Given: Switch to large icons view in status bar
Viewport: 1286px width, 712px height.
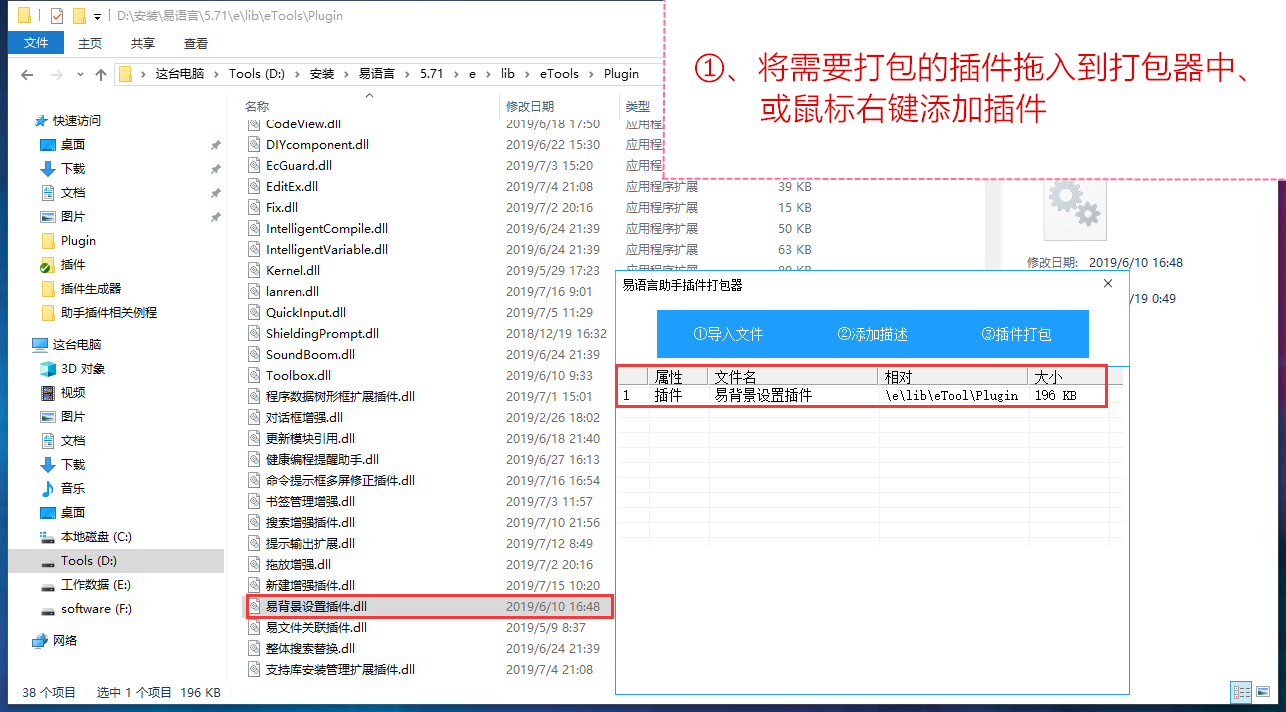Looking at the screenshot, I should pyautogui.click(x=1265, y=692).
